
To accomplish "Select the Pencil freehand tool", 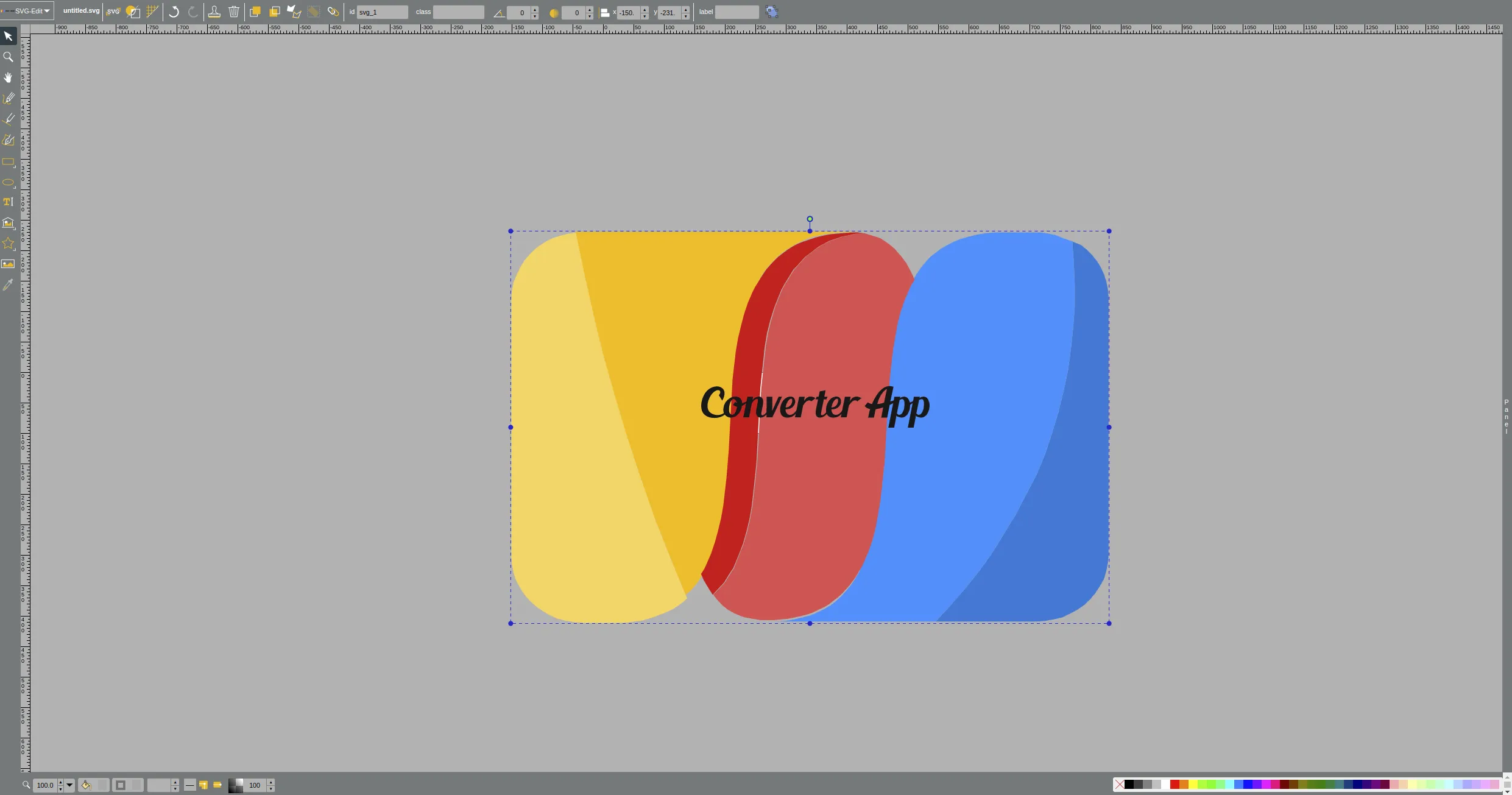I will [x=8, y=98].
